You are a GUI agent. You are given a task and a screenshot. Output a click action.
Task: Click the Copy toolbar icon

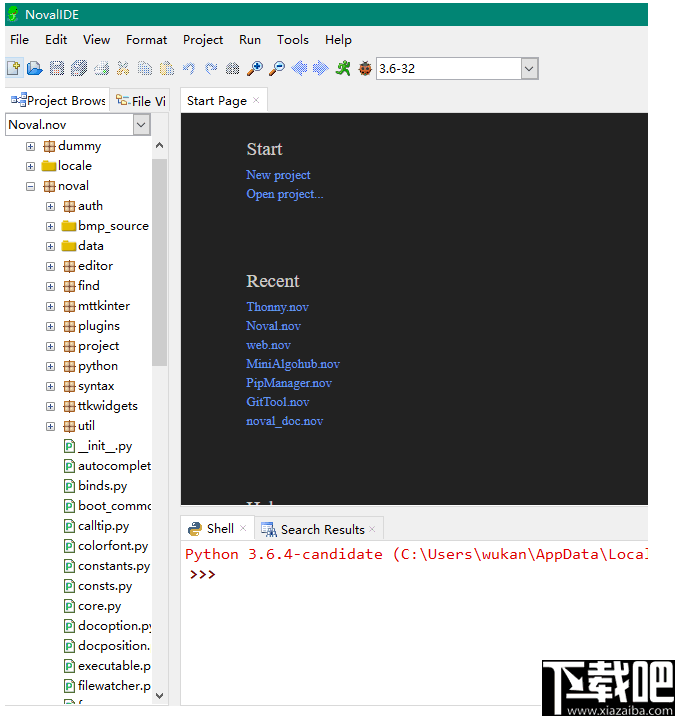tap(145, 68)
